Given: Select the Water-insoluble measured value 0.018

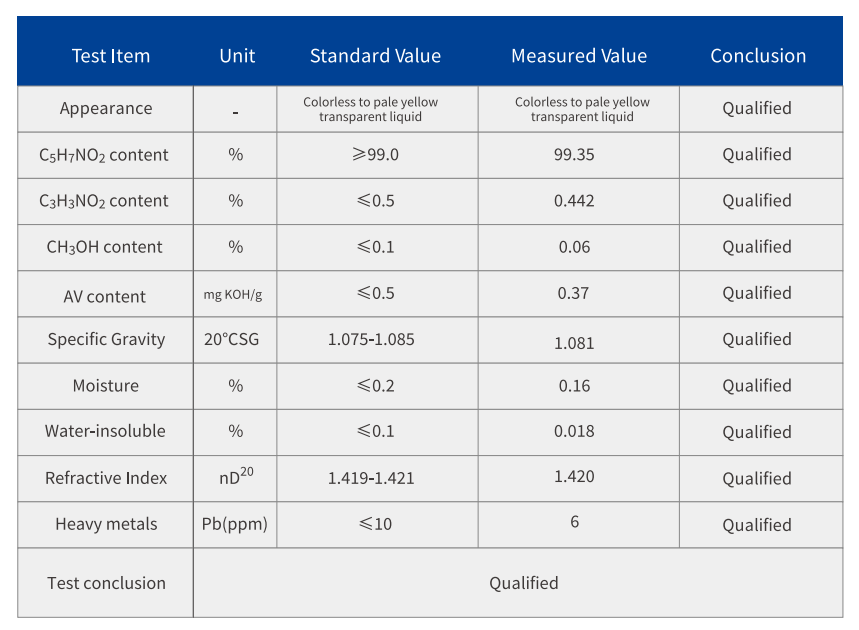Looking at the screenshot, I should tap(574, 431).
